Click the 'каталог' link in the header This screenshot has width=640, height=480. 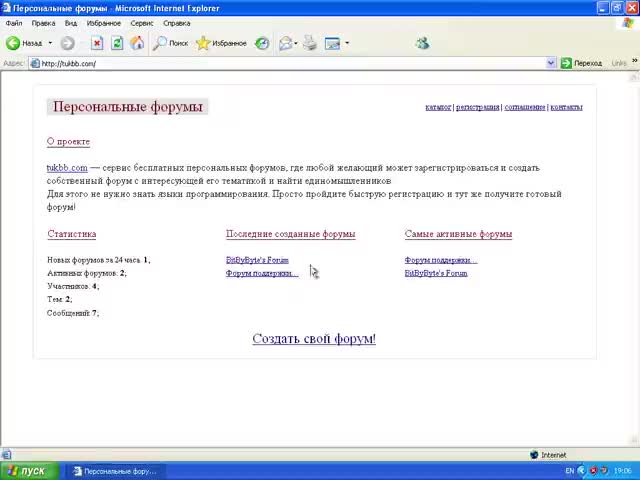(438, 107)
